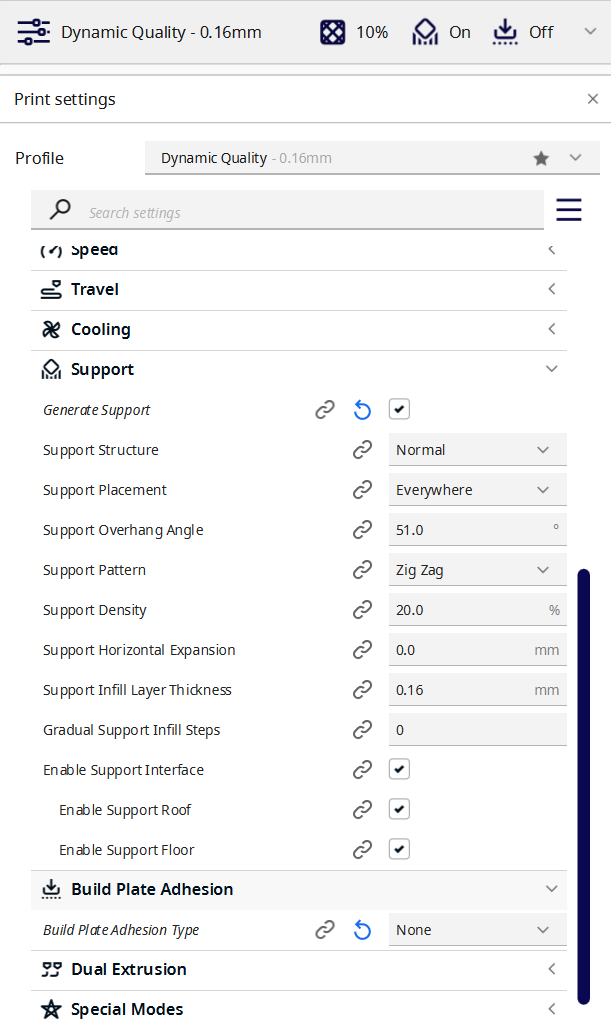Choose a Build Plate Adhesion Type option
This screenshot has height=1028, width=611.
[477, 930]
